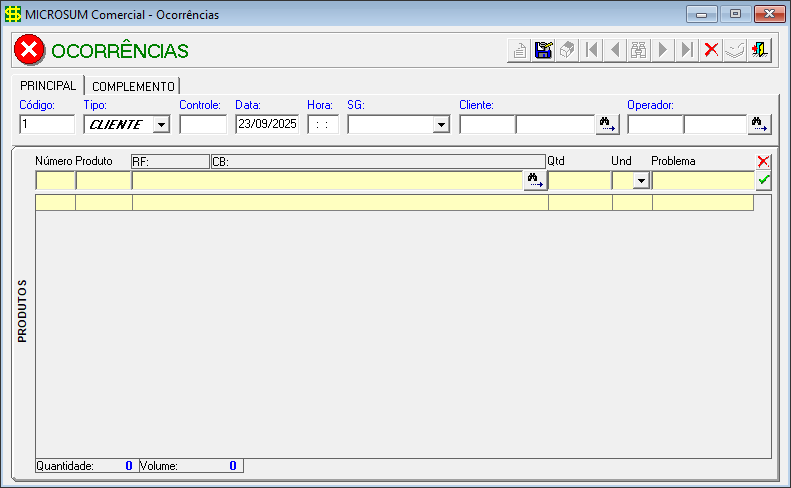Select the PRINCIPAL tab
791x488 pixels.
48,86
